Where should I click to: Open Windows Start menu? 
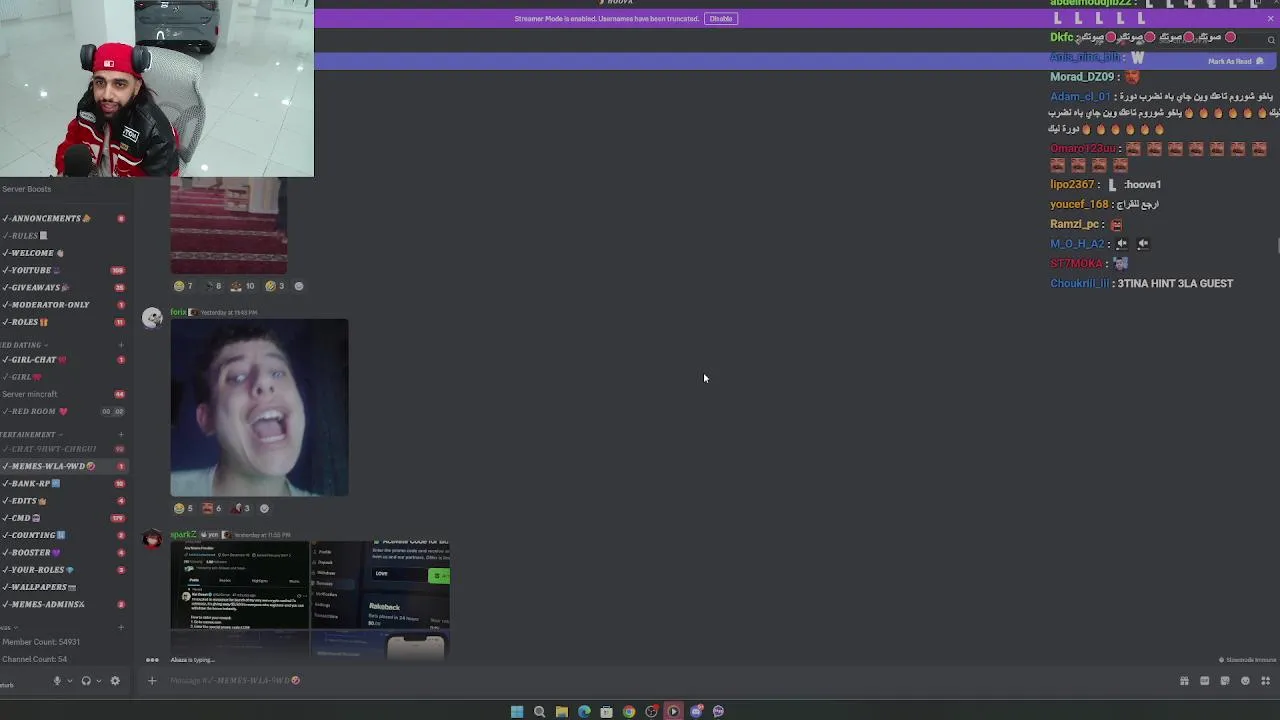[x=517, y=712]
